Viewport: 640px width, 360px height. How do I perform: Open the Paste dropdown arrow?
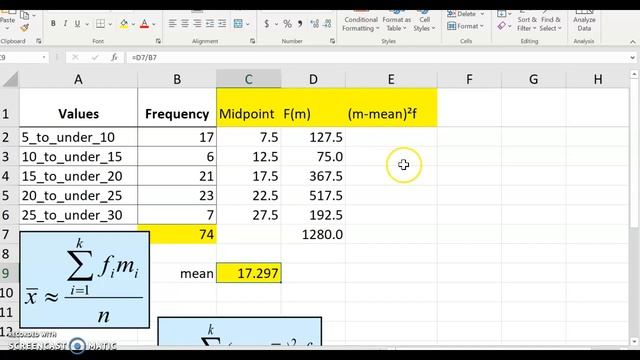tap(7, 29)
